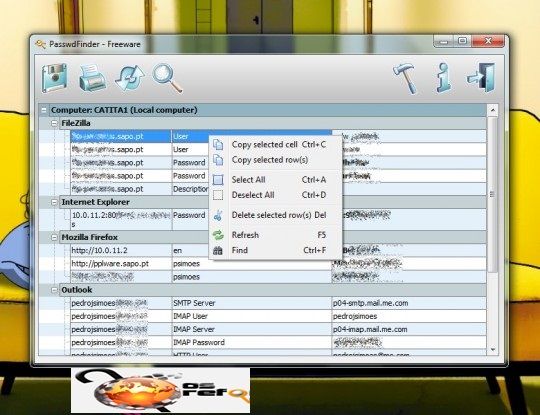Select the http://10.0.11.2 Firefox entry
The height and width of the screenshot is (415, 540).
coord(121,250)
